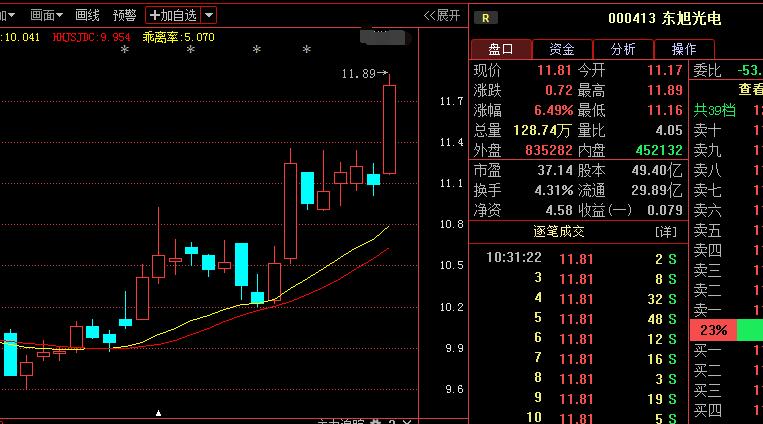
Task: Click the 净资 value 4.58
Action: [x=559, y=210]
